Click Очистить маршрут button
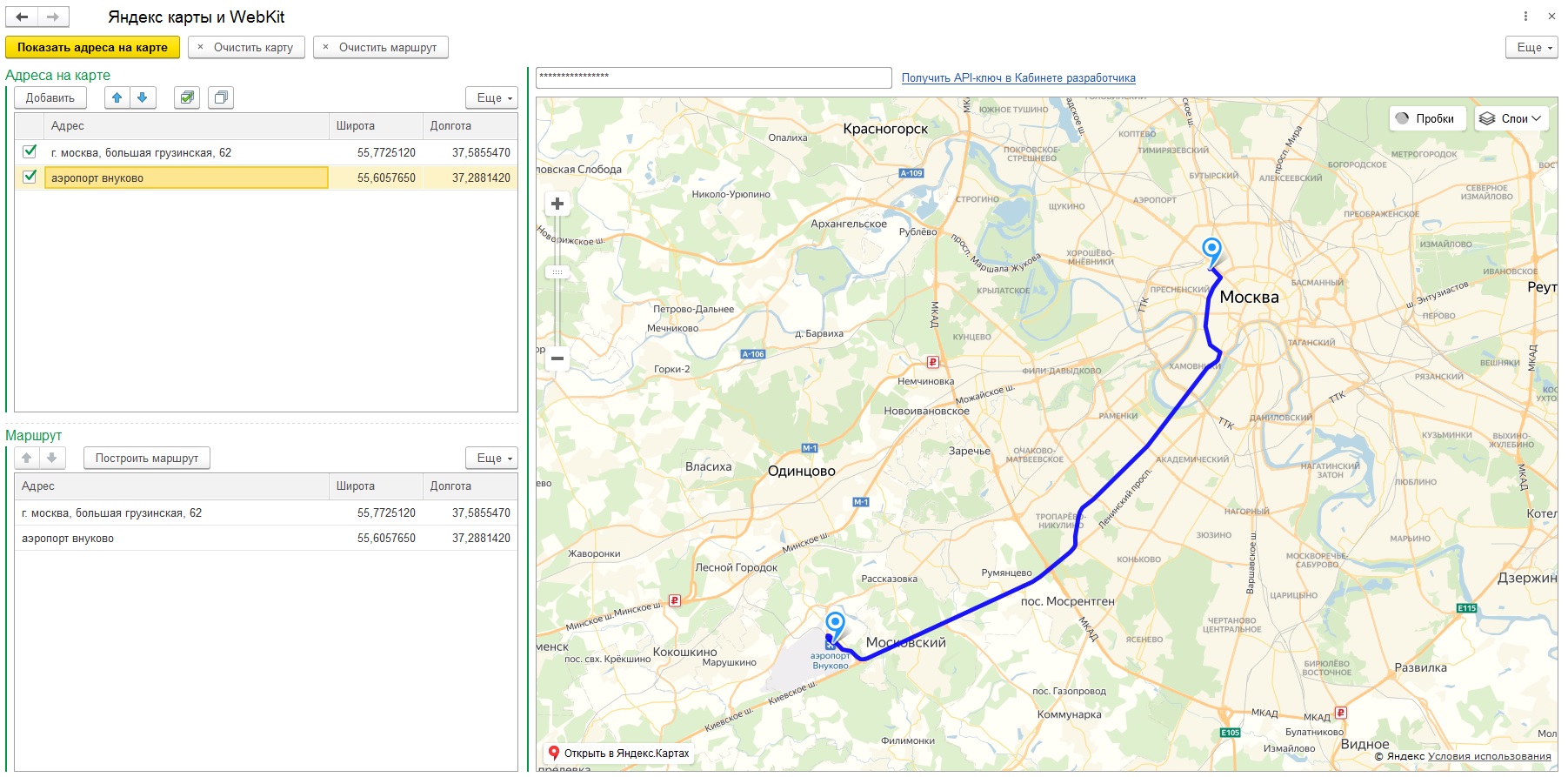 tap(381, 47)
